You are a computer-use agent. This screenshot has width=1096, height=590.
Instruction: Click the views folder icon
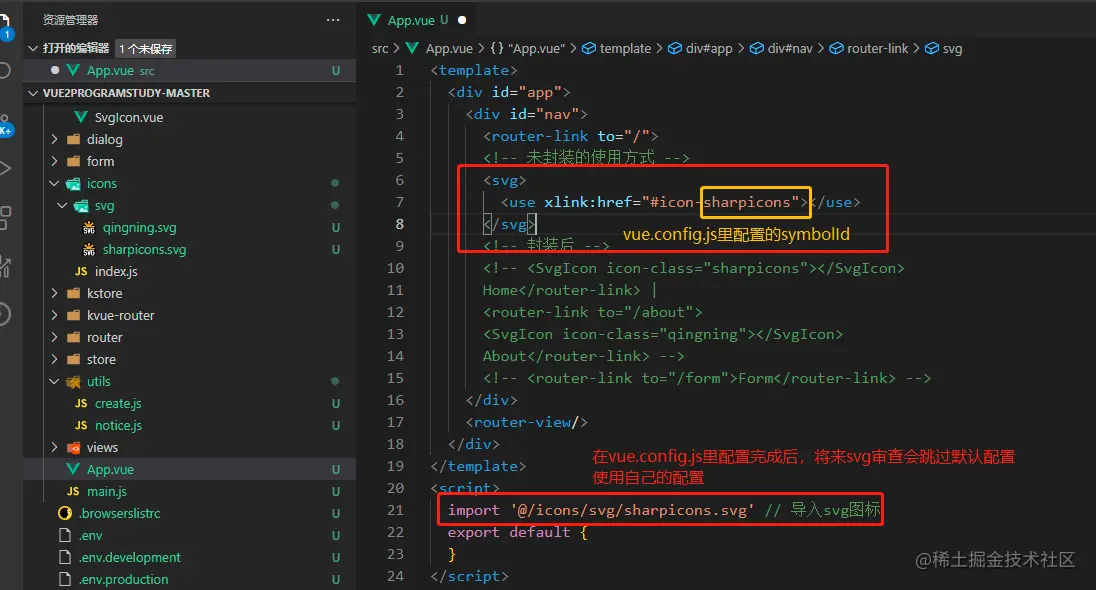click(73, 447)
